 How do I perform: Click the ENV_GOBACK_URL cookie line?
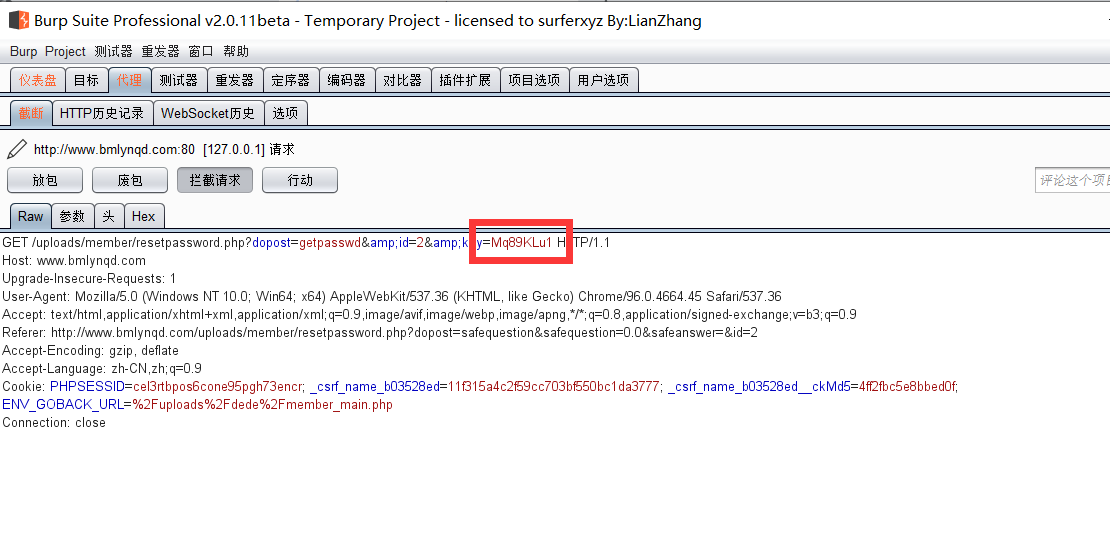pyautogui.click(x=198, y=405)
